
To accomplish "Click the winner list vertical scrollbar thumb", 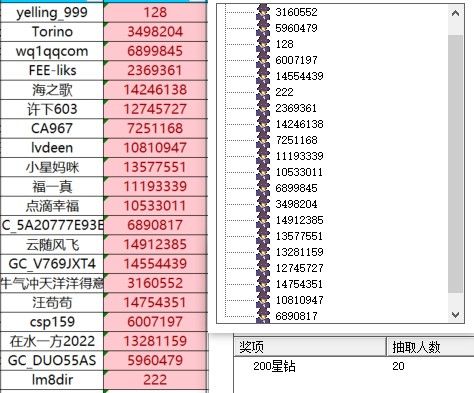I will pyautogui.click(x=455, y=164).
